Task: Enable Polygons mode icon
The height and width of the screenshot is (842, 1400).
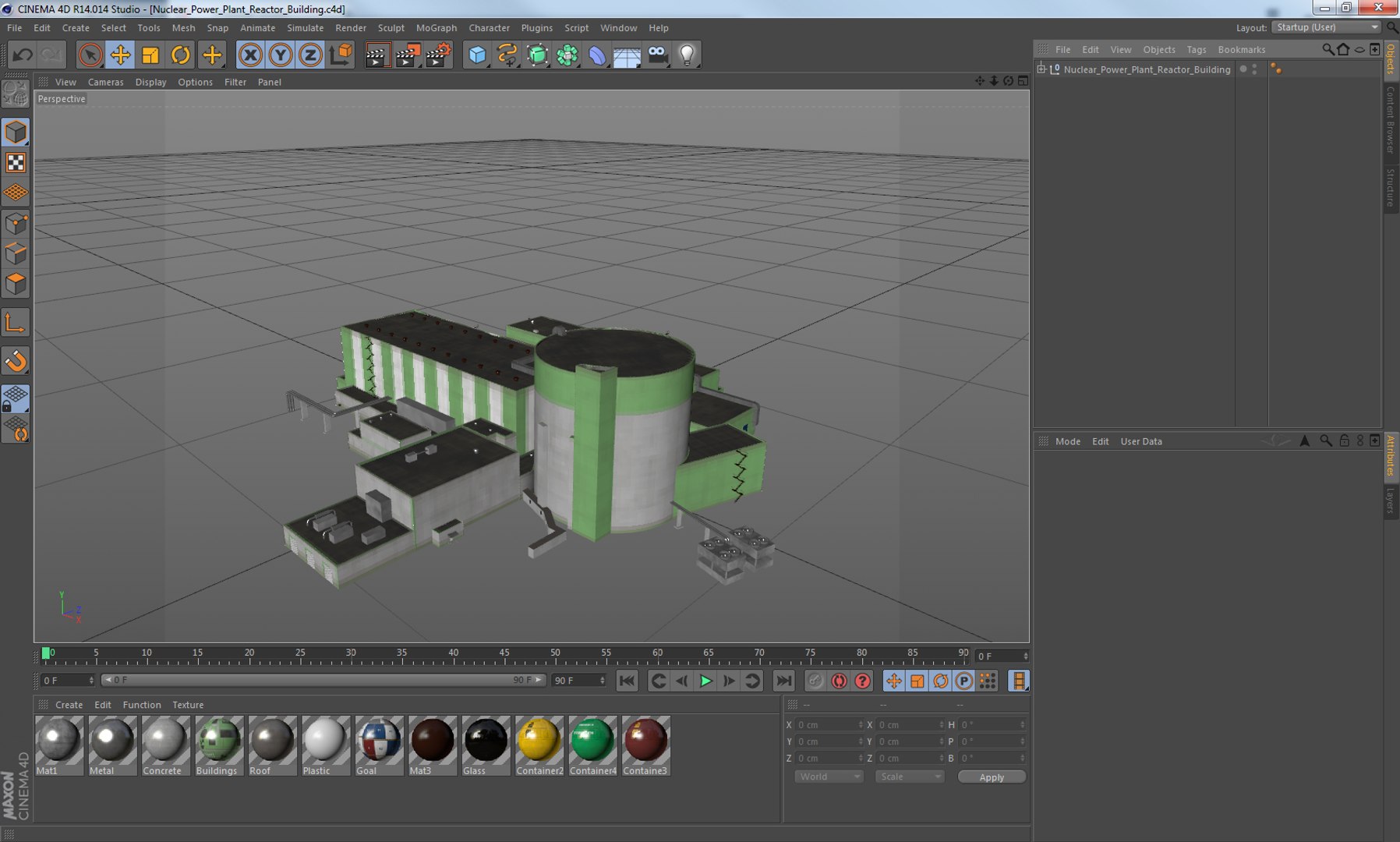Action: click(x=16, y=284)
